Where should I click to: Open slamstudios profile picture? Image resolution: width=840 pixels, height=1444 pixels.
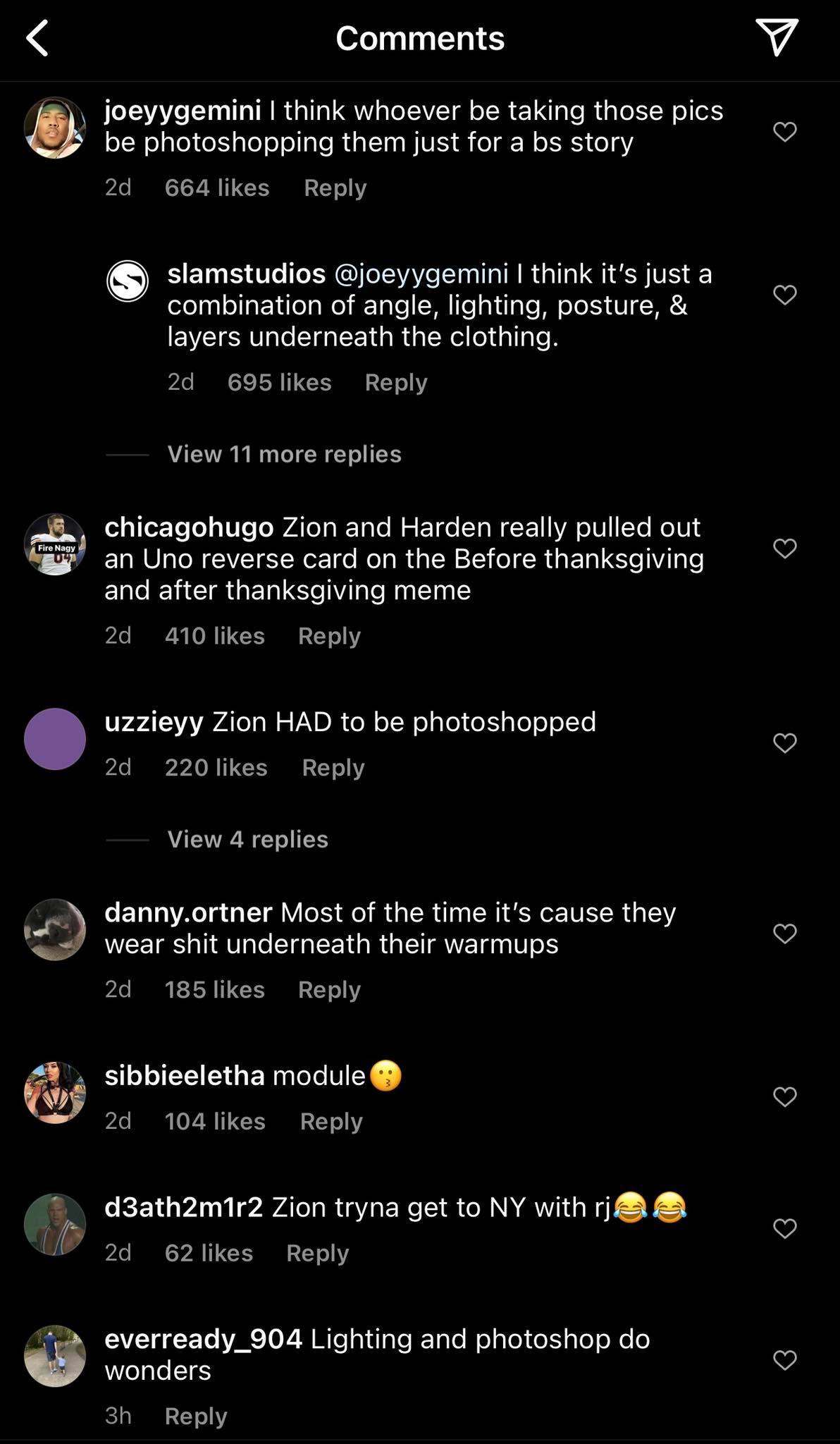coord(128,281)
